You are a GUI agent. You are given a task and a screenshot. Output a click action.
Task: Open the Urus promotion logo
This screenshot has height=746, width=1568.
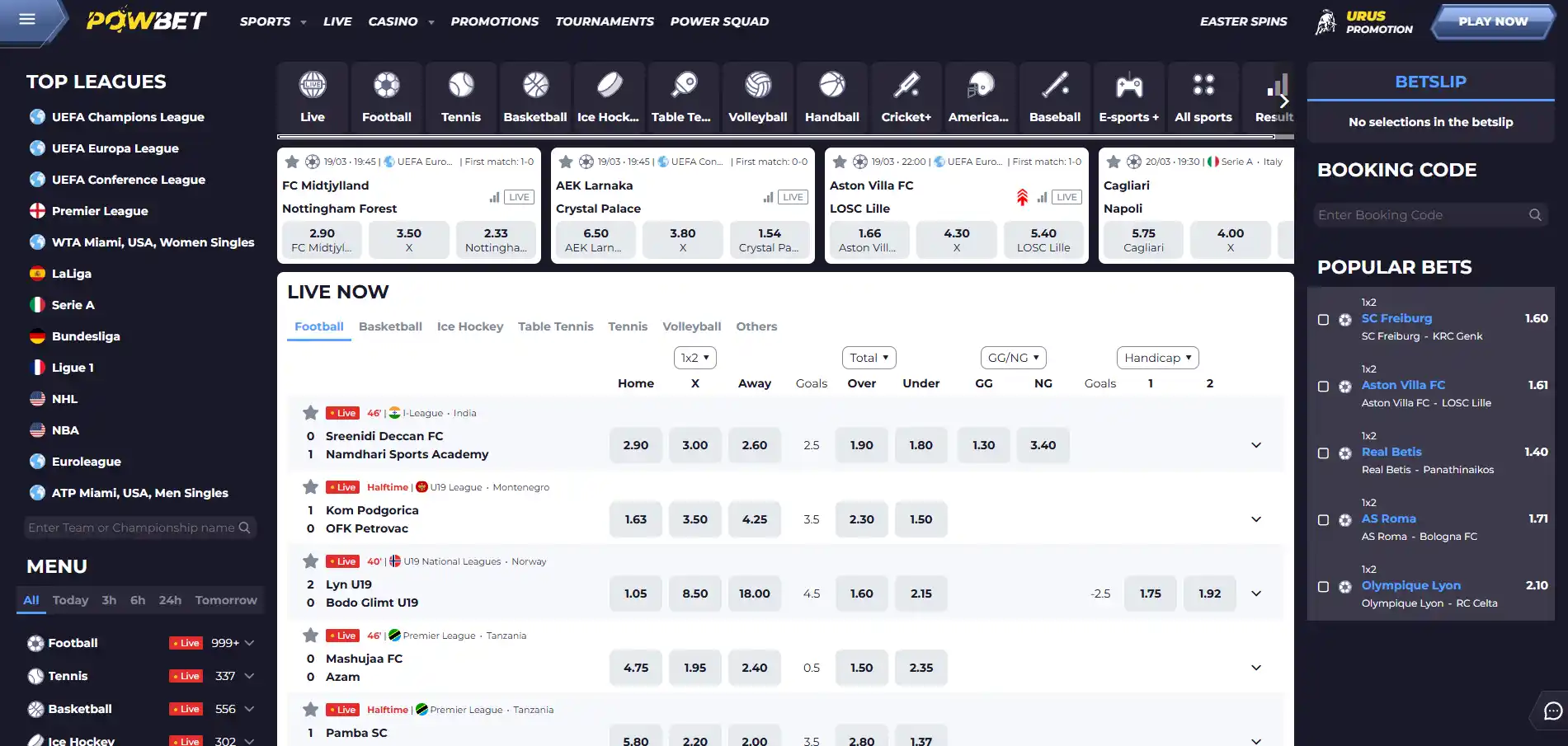[1363, 21]
